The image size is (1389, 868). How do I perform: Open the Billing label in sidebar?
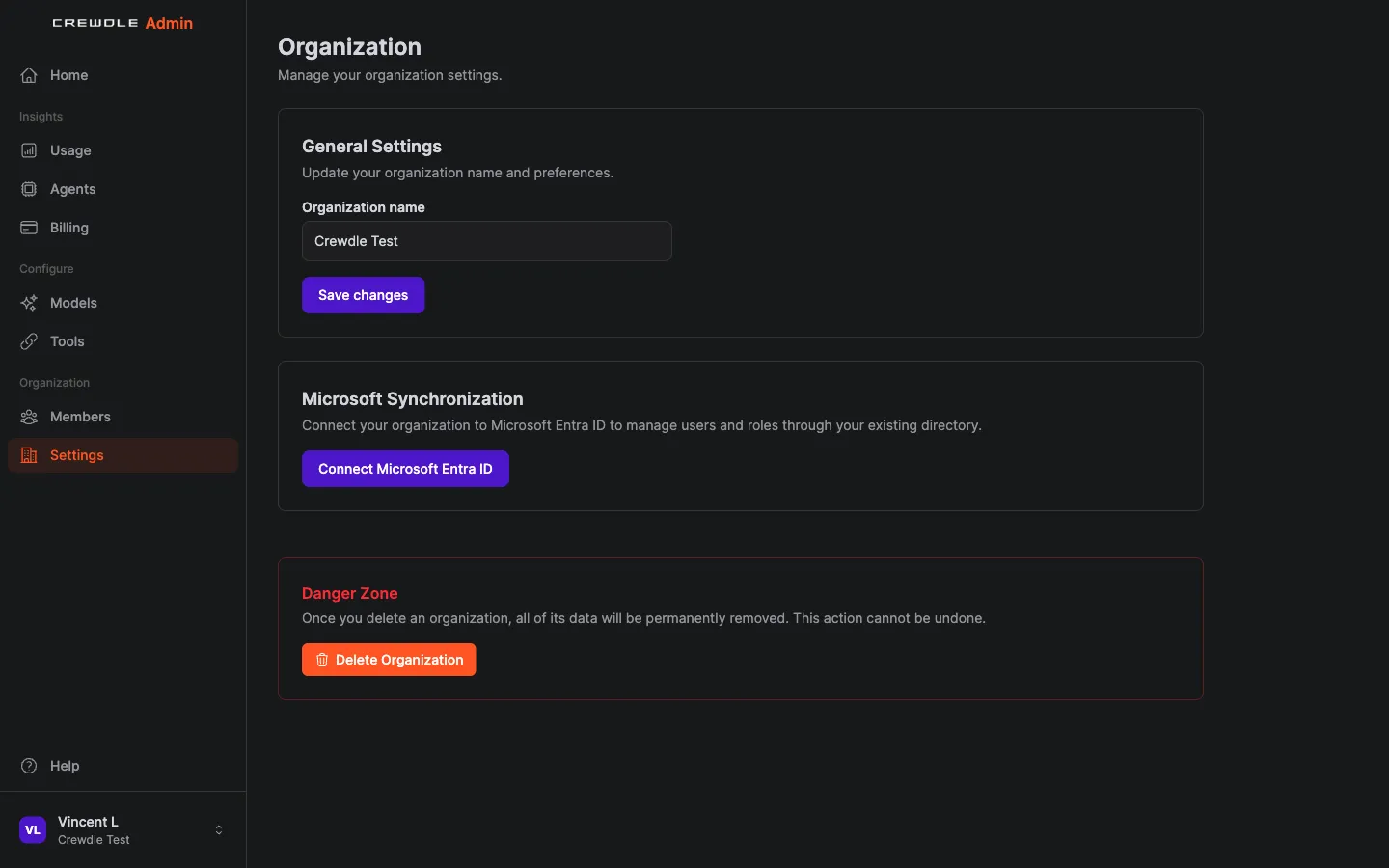coord(69,228)
